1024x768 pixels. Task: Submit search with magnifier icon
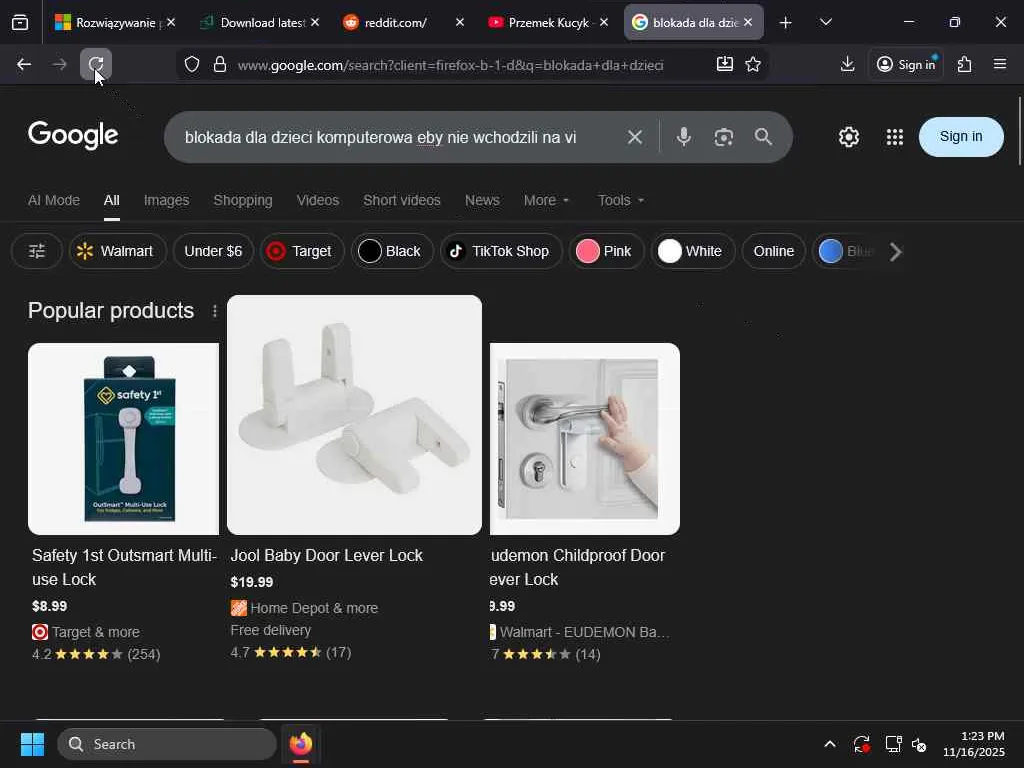(763, 137)
